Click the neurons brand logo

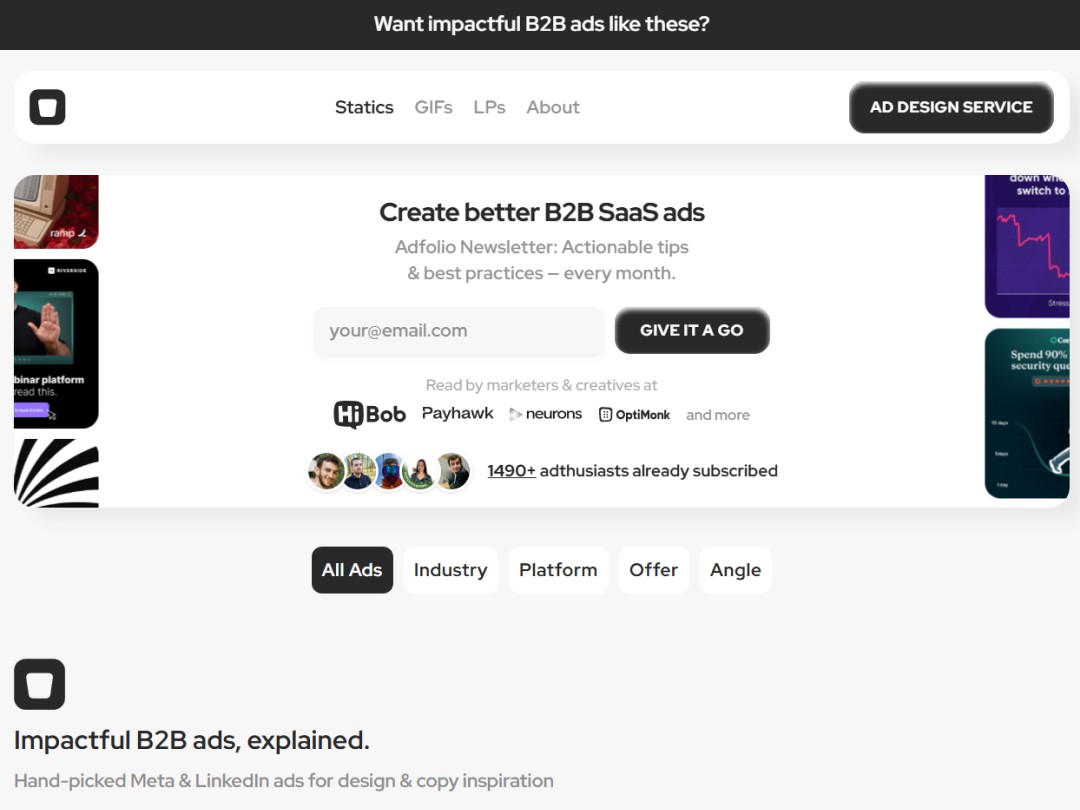(545, 413)
